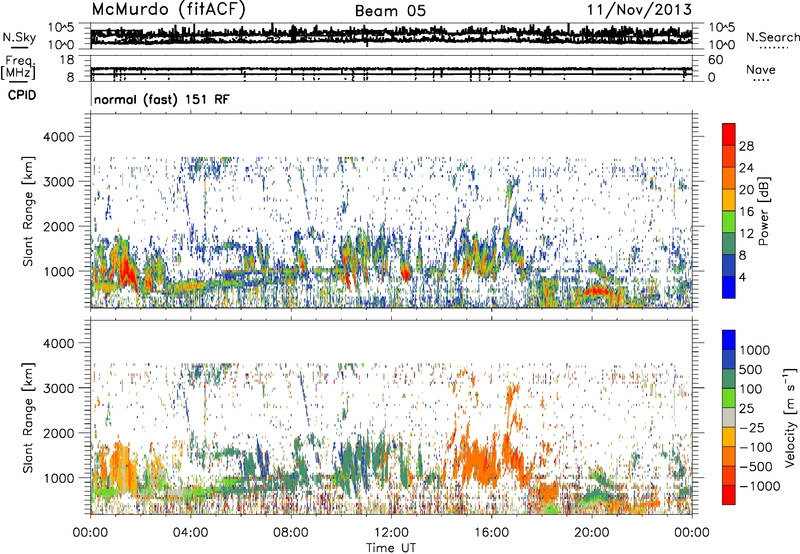Click the "500" label on Velocity color bar
The width and height of the screenshot is (800, 554).
(751, 369)
